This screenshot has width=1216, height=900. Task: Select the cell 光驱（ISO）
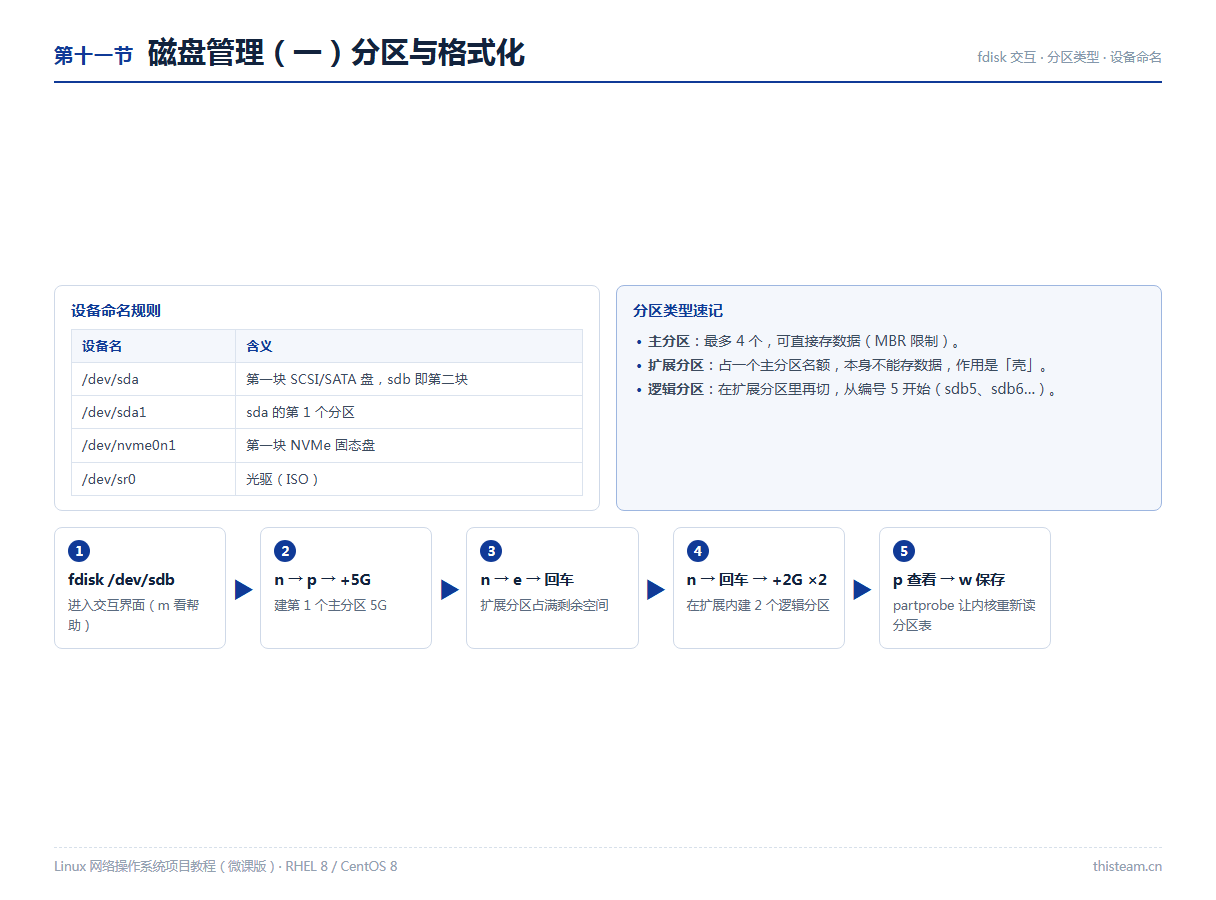pyautogui.click(x=409, y=479)
